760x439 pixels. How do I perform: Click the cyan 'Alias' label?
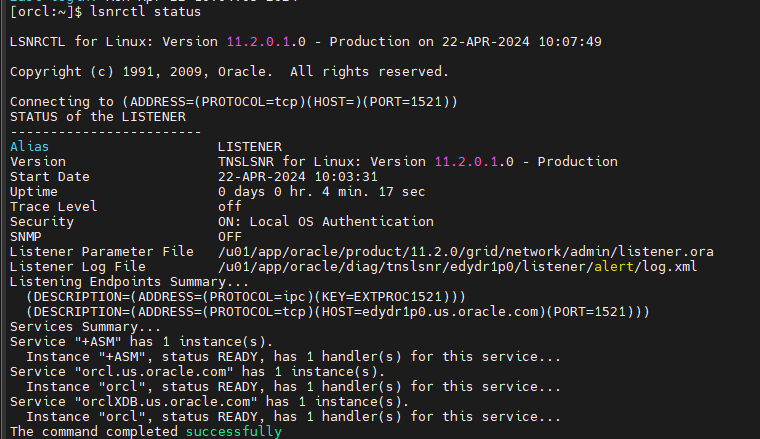point(30,147)
